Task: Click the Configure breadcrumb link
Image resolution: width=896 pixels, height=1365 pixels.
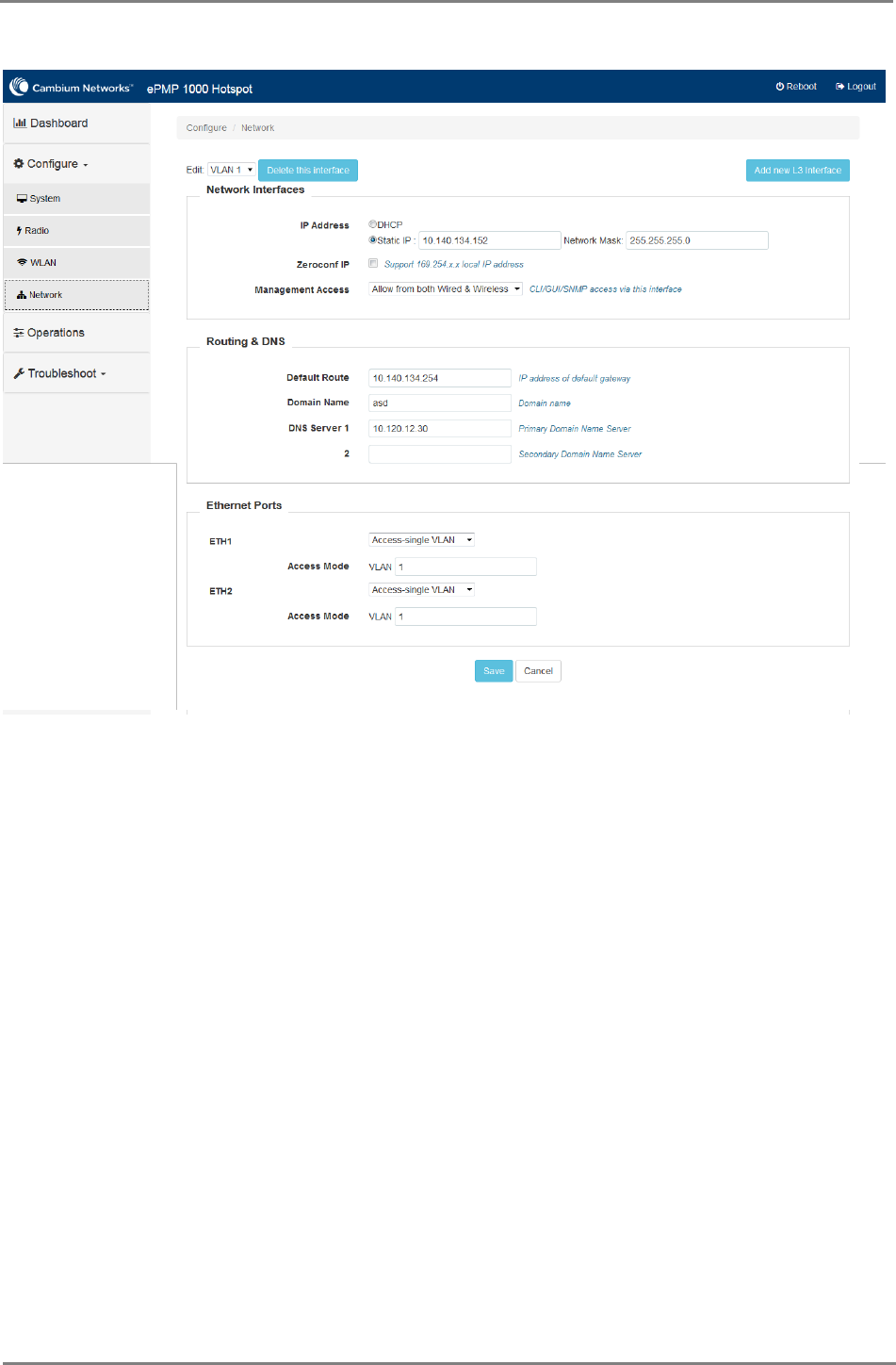Action: [206, 128]
